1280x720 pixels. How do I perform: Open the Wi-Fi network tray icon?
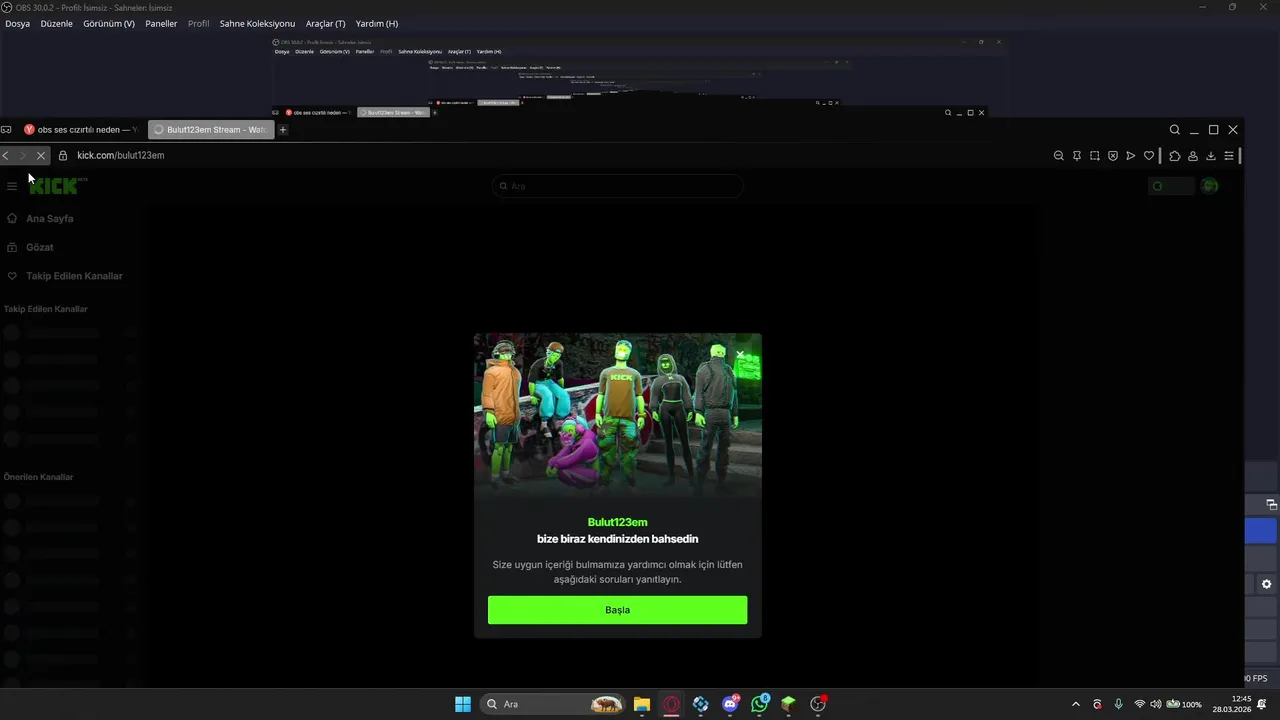tap(1140, 704)
